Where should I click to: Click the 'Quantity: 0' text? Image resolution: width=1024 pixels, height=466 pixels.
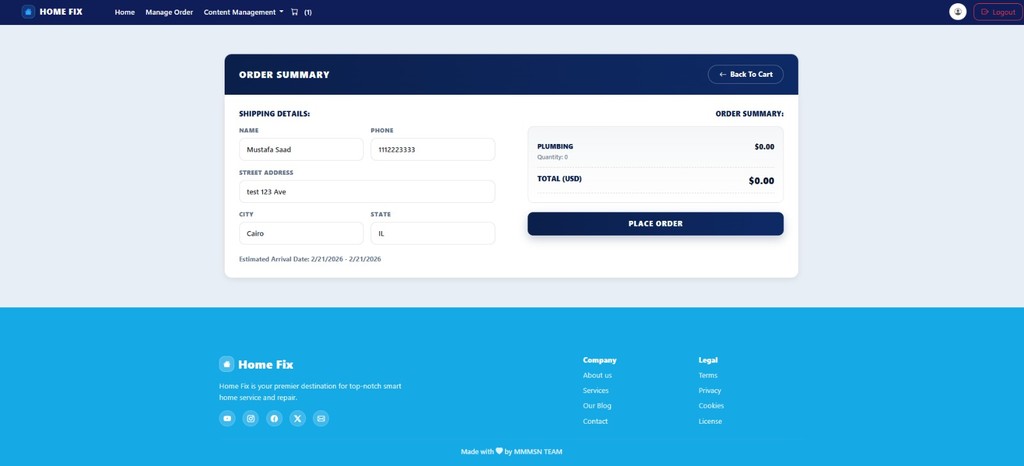pos(552,157)
